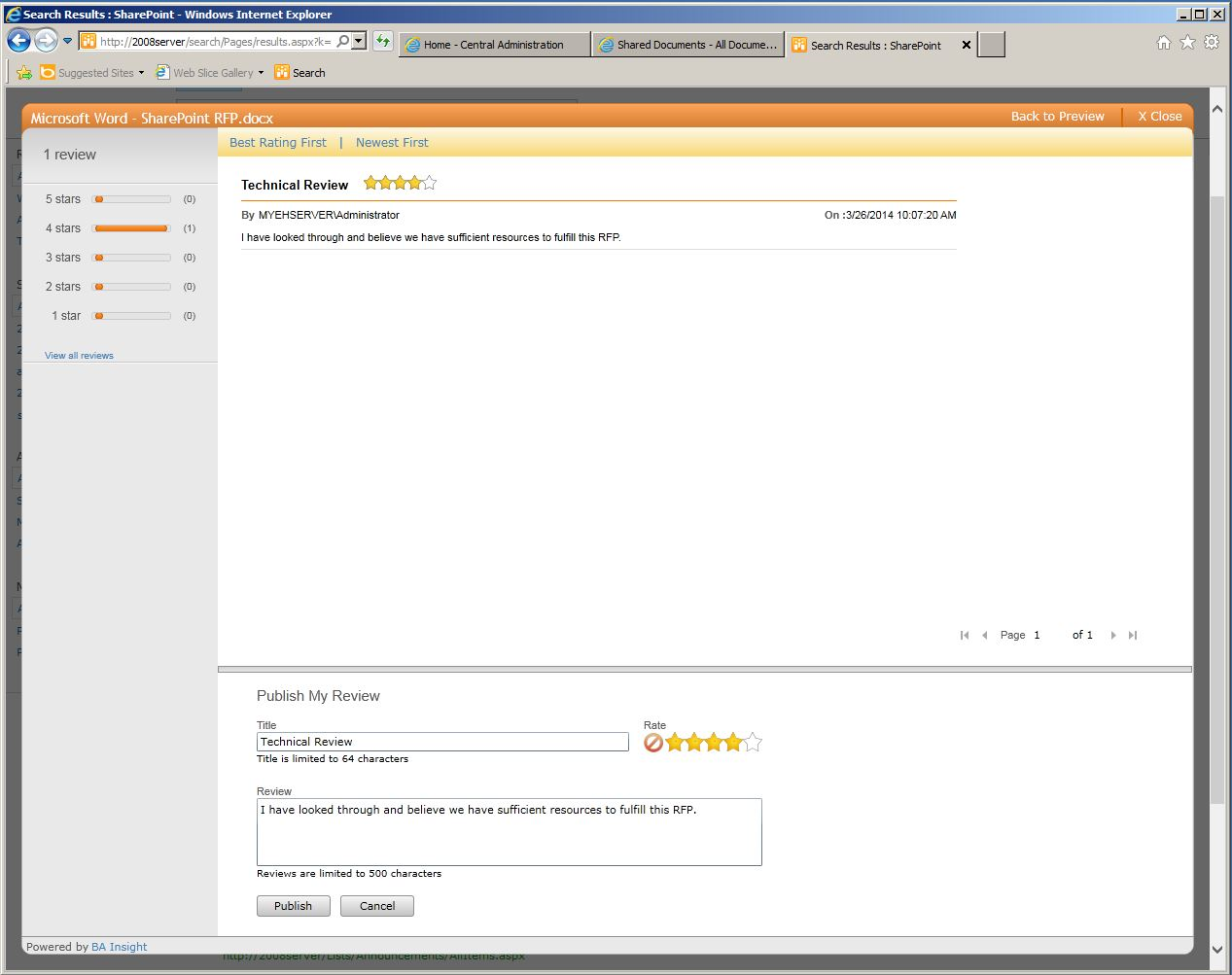Click the Search favorites bar link
Screen dimensions: 1232x975
click(299, 73)
